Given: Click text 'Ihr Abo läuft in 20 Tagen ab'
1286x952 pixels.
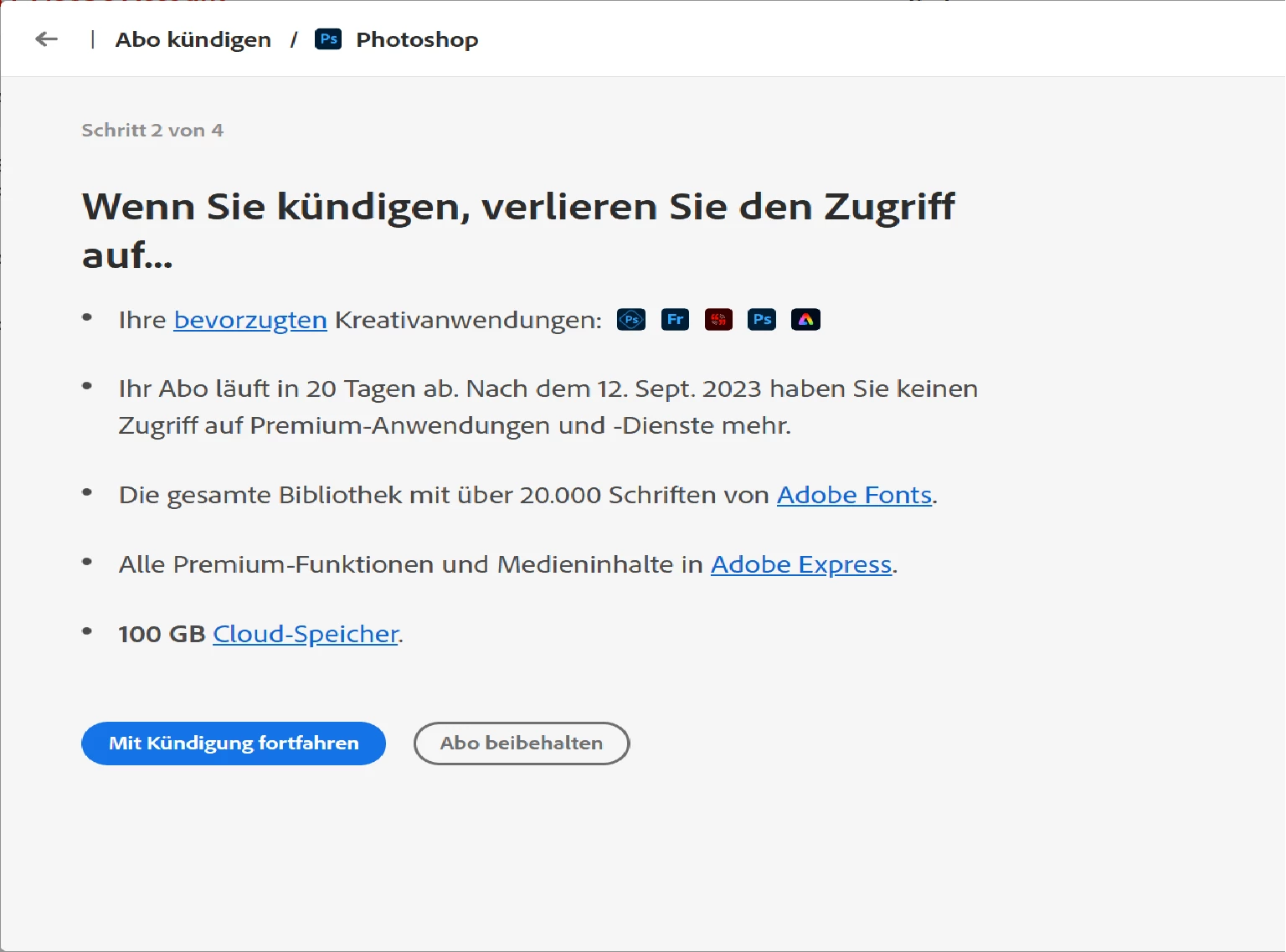Looking at the screenshot, I should [288, 389].
